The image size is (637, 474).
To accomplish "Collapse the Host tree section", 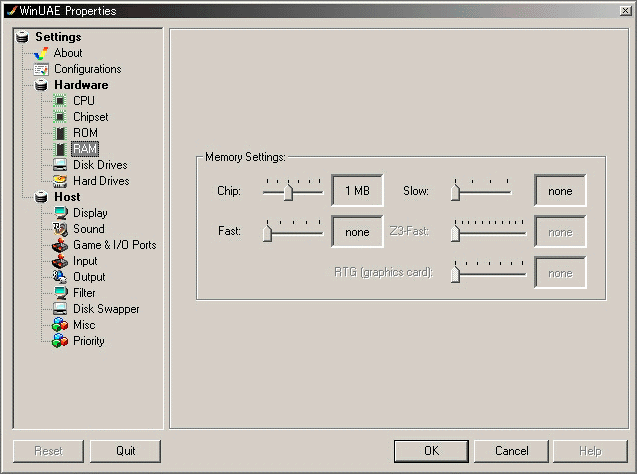I will click(41, 197).
